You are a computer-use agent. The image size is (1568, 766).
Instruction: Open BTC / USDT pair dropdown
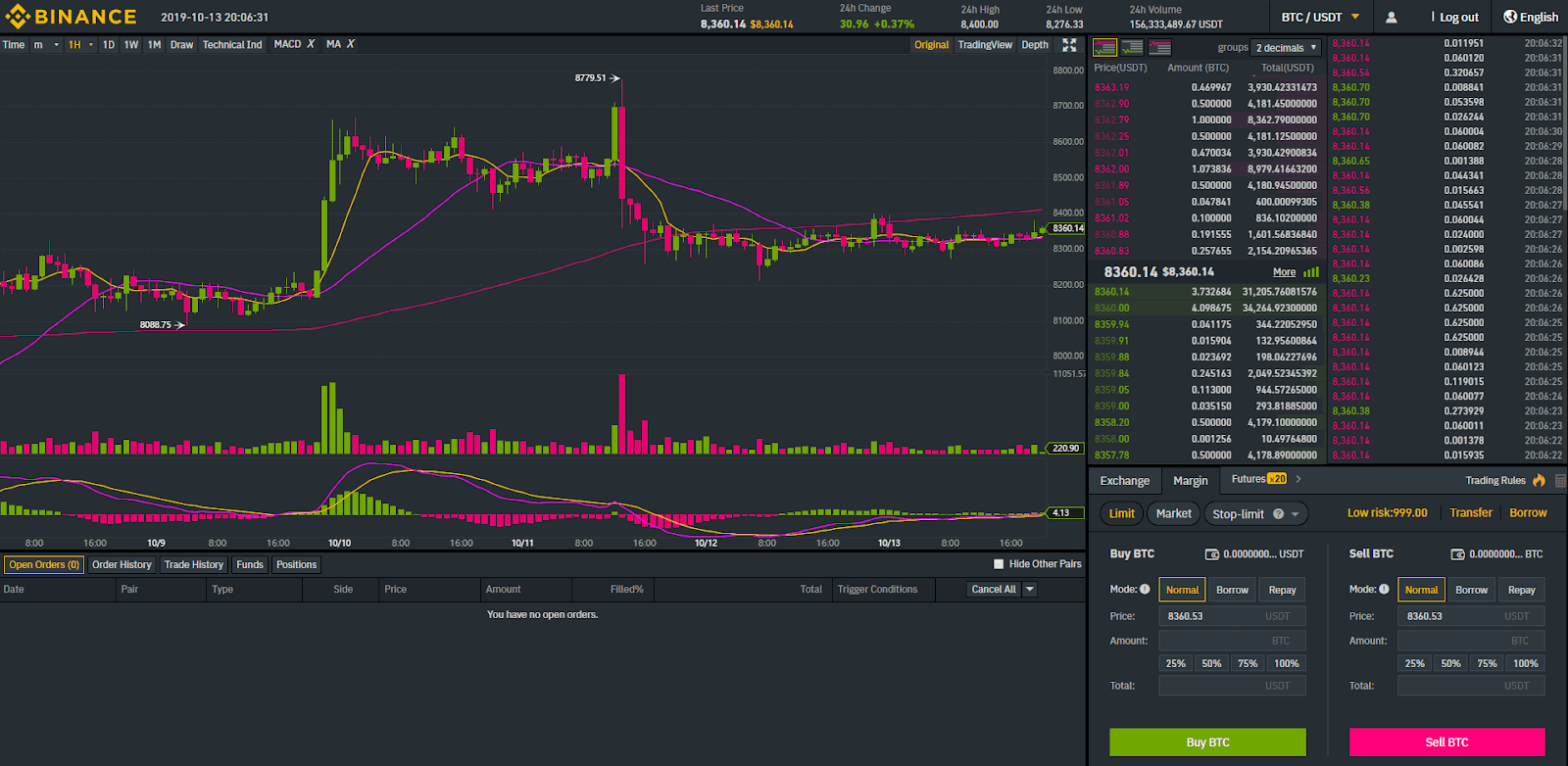1320,17
